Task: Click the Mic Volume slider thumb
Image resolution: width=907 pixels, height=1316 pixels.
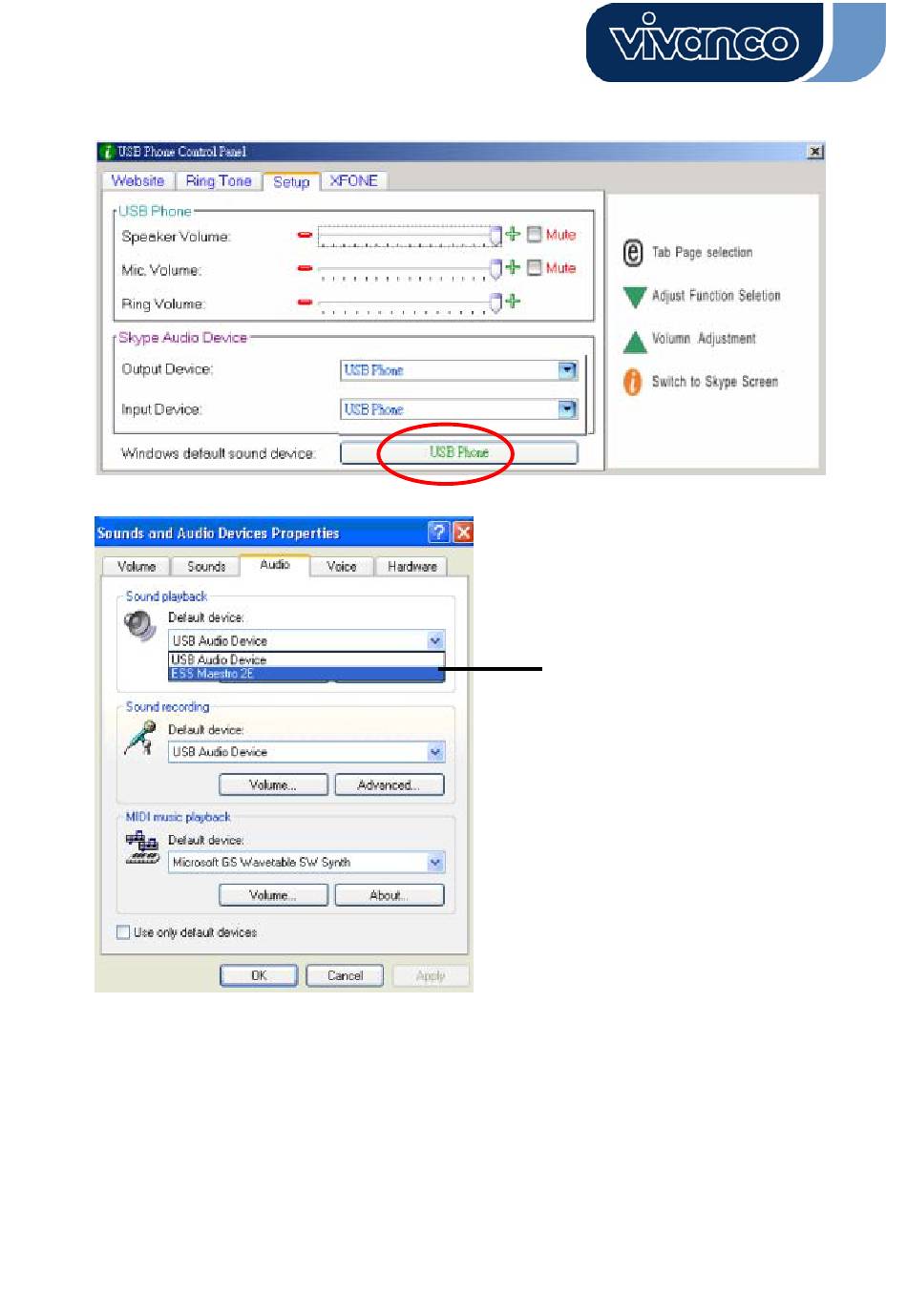Action: 496,270
